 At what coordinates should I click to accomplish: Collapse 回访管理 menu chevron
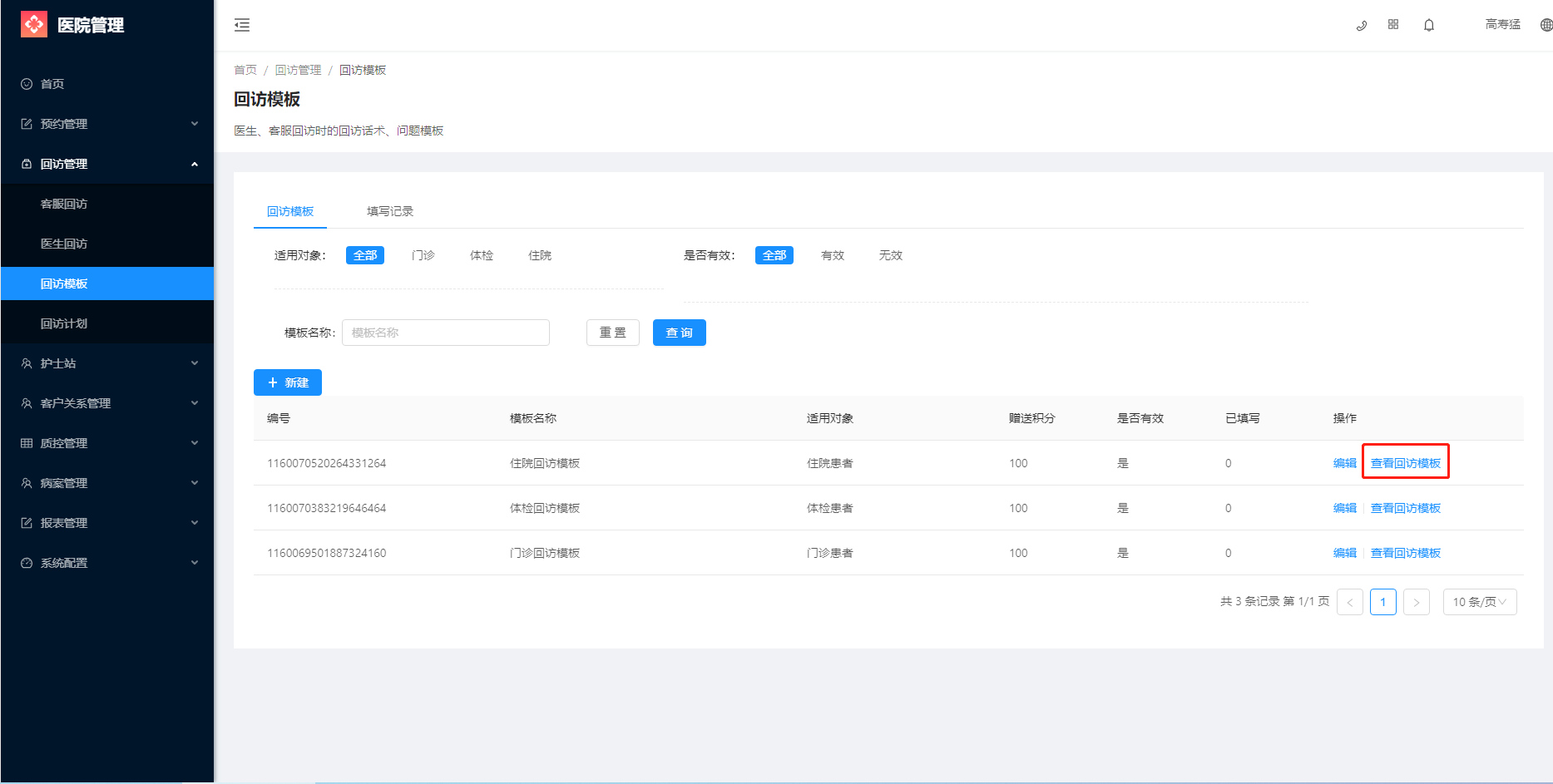pyautogui.click(x=195, y=164)
